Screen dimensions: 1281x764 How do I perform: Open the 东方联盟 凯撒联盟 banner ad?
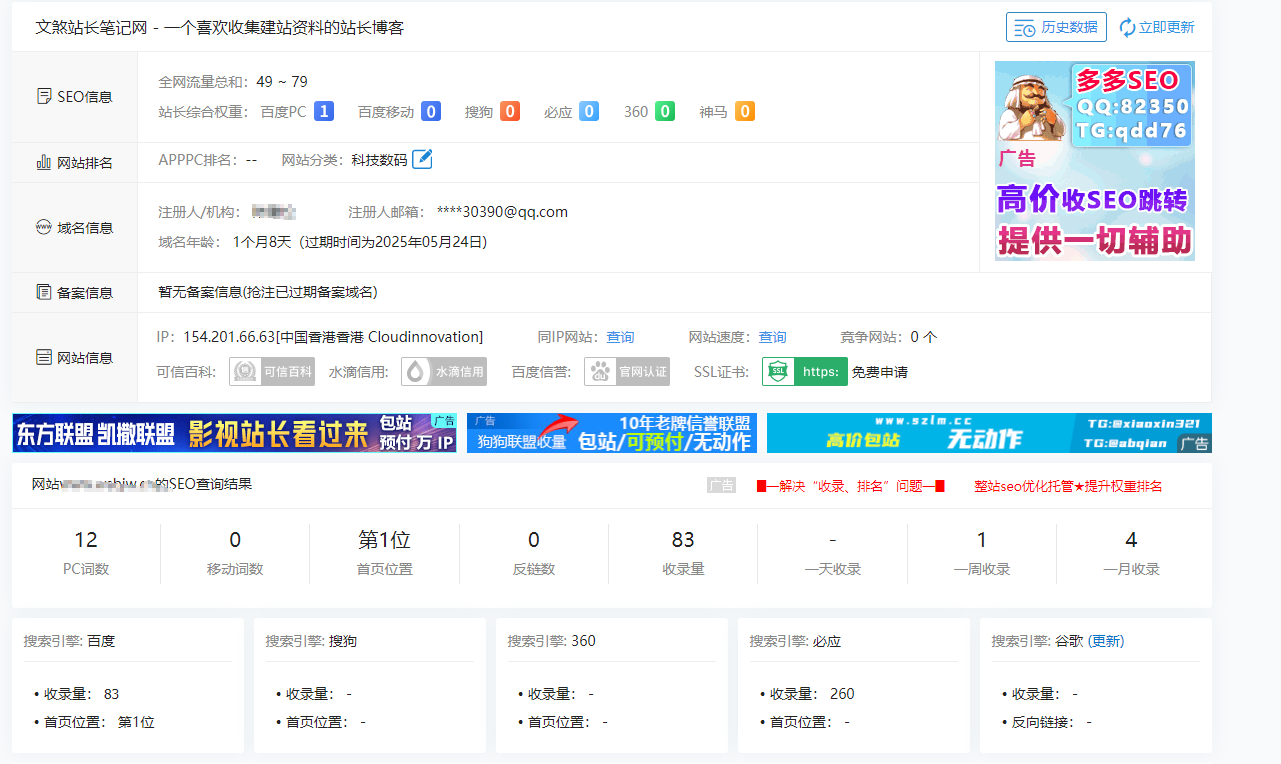235,433
